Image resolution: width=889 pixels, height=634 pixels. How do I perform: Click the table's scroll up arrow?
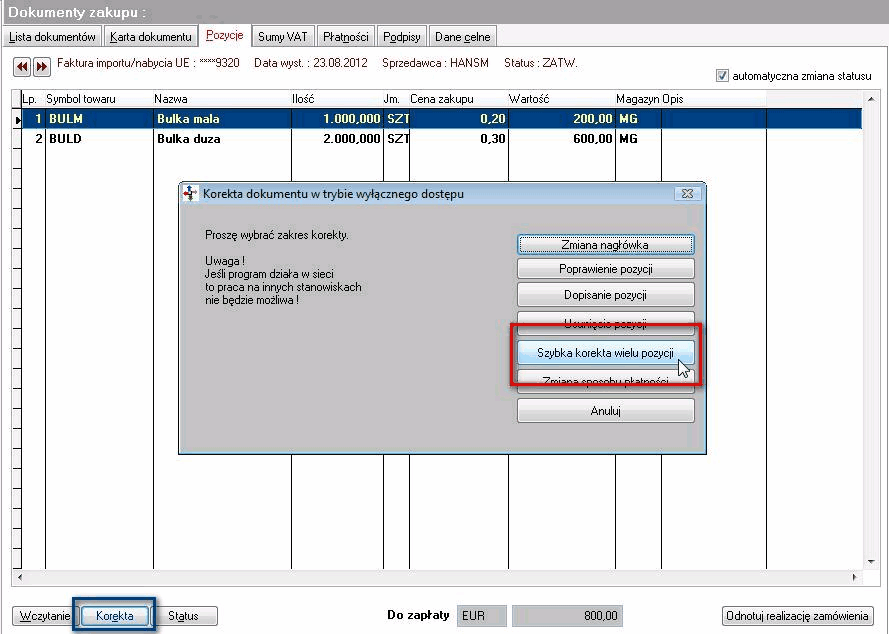coord(871,99)
